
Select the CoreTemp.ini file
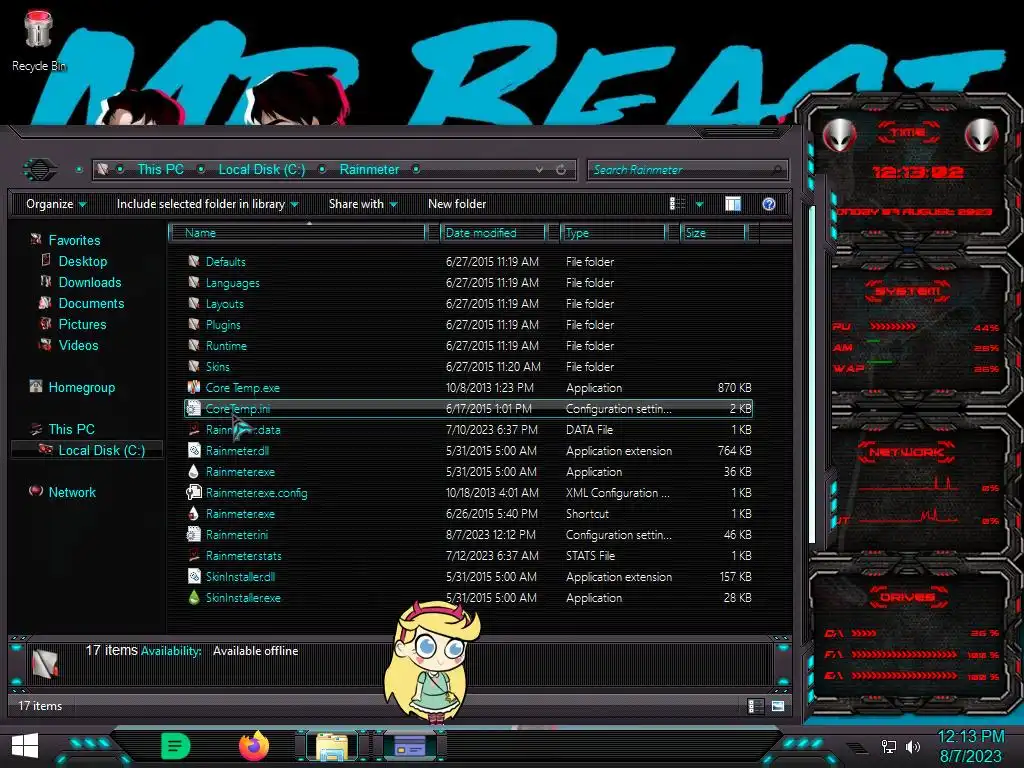(x=468, y=409)
